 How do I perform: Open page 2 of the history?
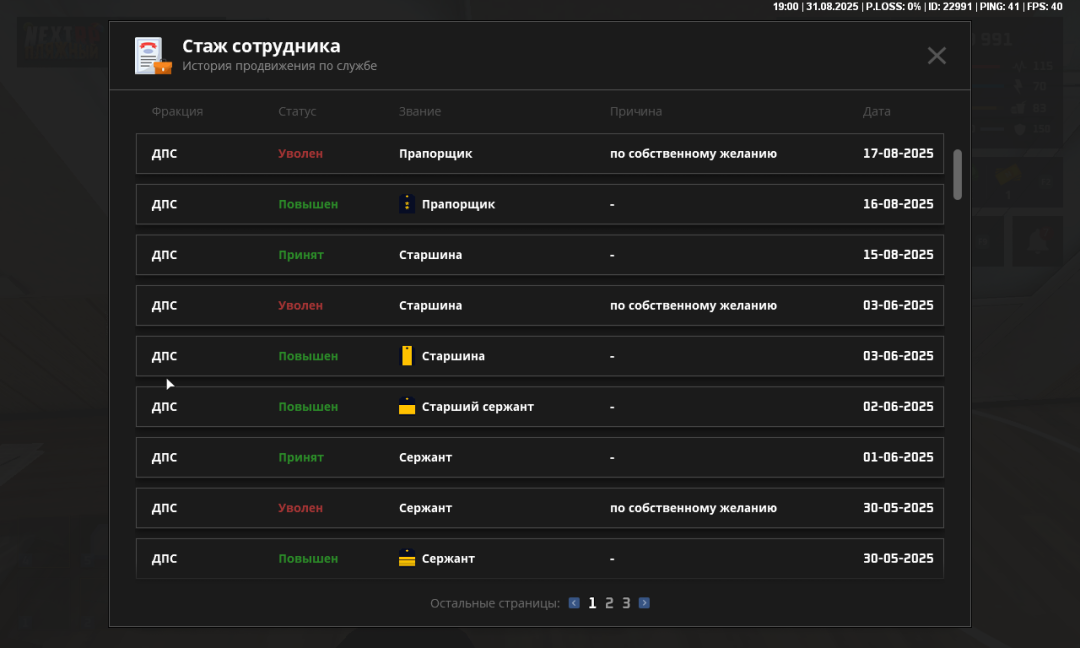[609, 603]
